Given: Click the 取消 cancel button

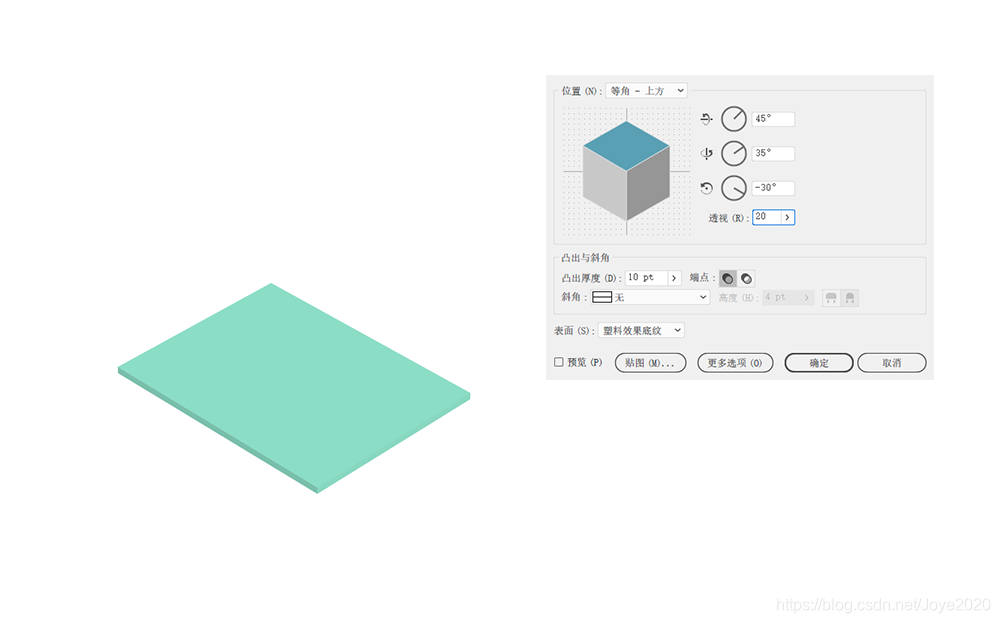Looking at the screenshot, I should pos(892,362).
